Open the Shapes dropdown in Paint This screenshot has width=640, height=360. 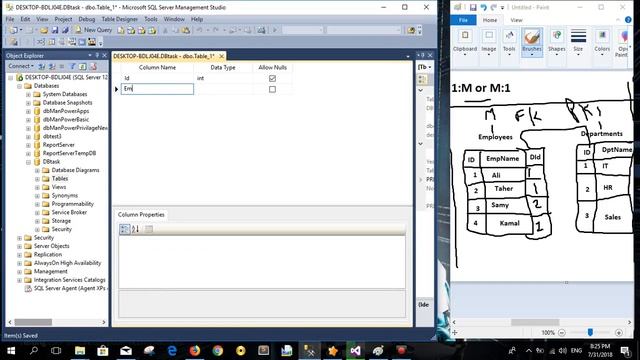click(556, 53)
